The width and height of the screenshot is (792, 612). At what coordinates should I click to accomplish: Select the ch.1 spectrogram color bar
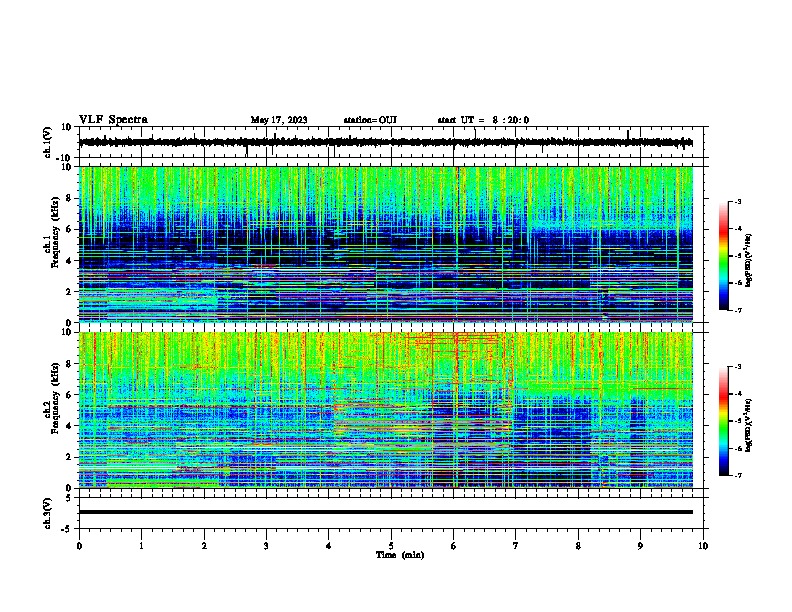coord(723,256)
